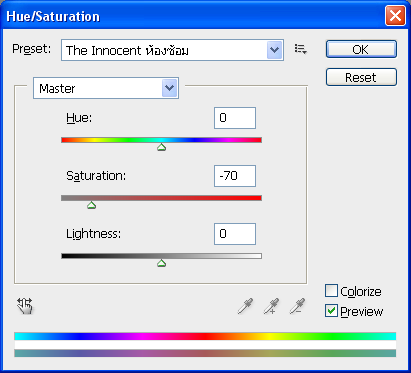Click the Saturation value field showing -70
The image size is (411, 373).
(x=235, y=176)
